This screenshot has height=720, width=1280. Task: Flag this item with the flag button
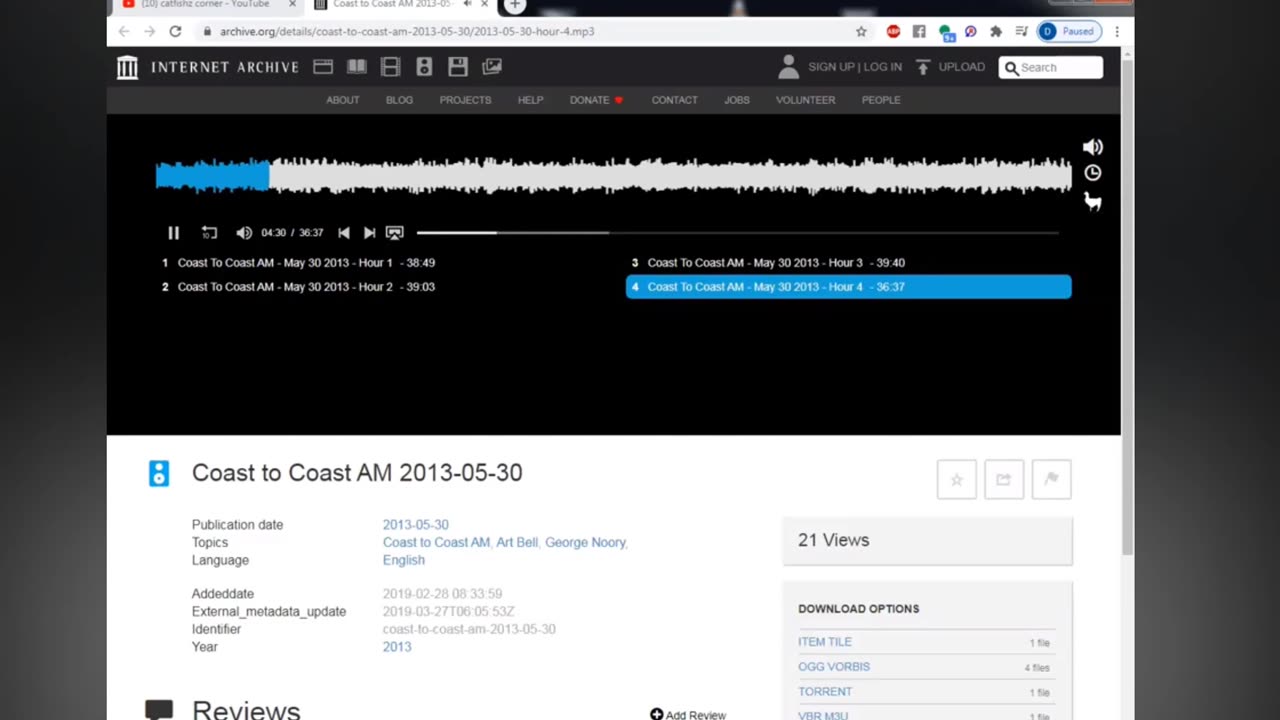click(1052, 479)
